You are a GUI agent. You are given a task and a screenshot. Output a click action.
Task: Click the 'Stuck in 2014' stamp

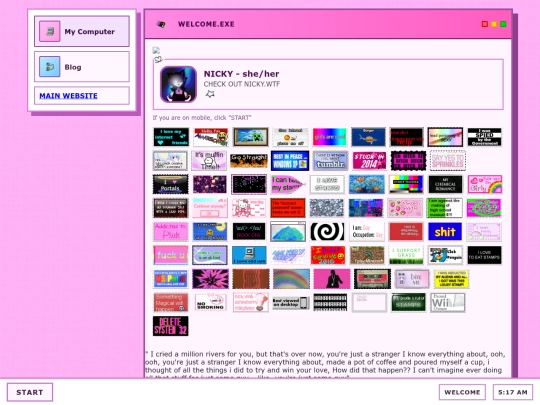[x=369, y=161]
